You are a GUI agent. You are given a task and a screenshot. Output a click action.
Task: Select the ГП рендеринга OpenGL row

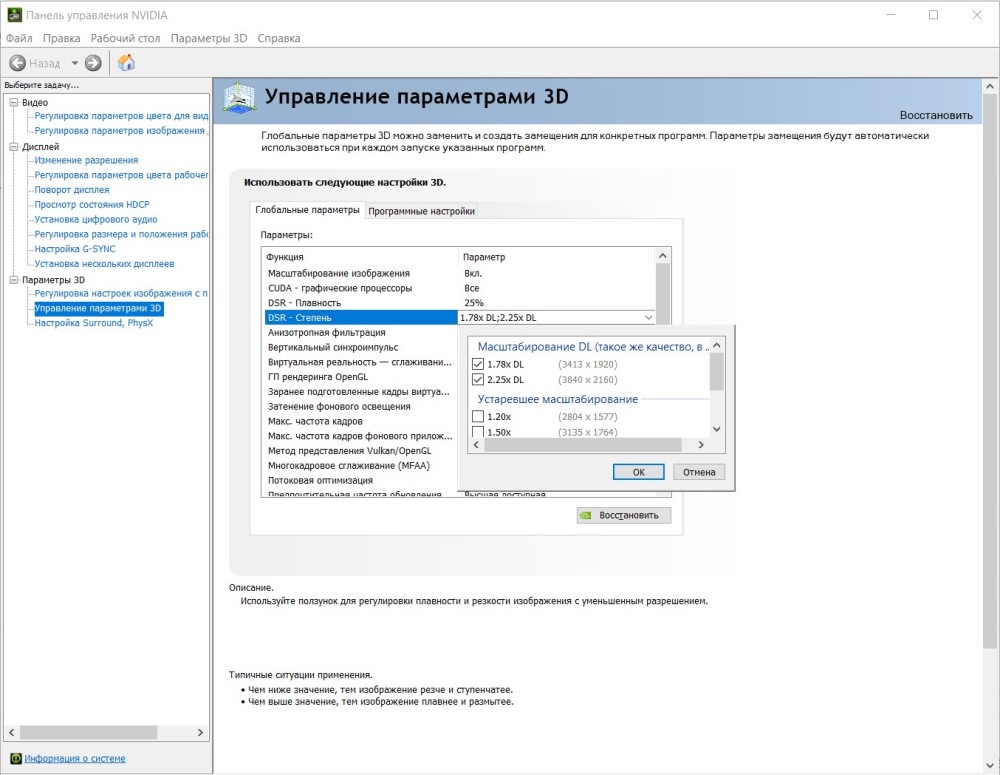[x=360, y=377]
